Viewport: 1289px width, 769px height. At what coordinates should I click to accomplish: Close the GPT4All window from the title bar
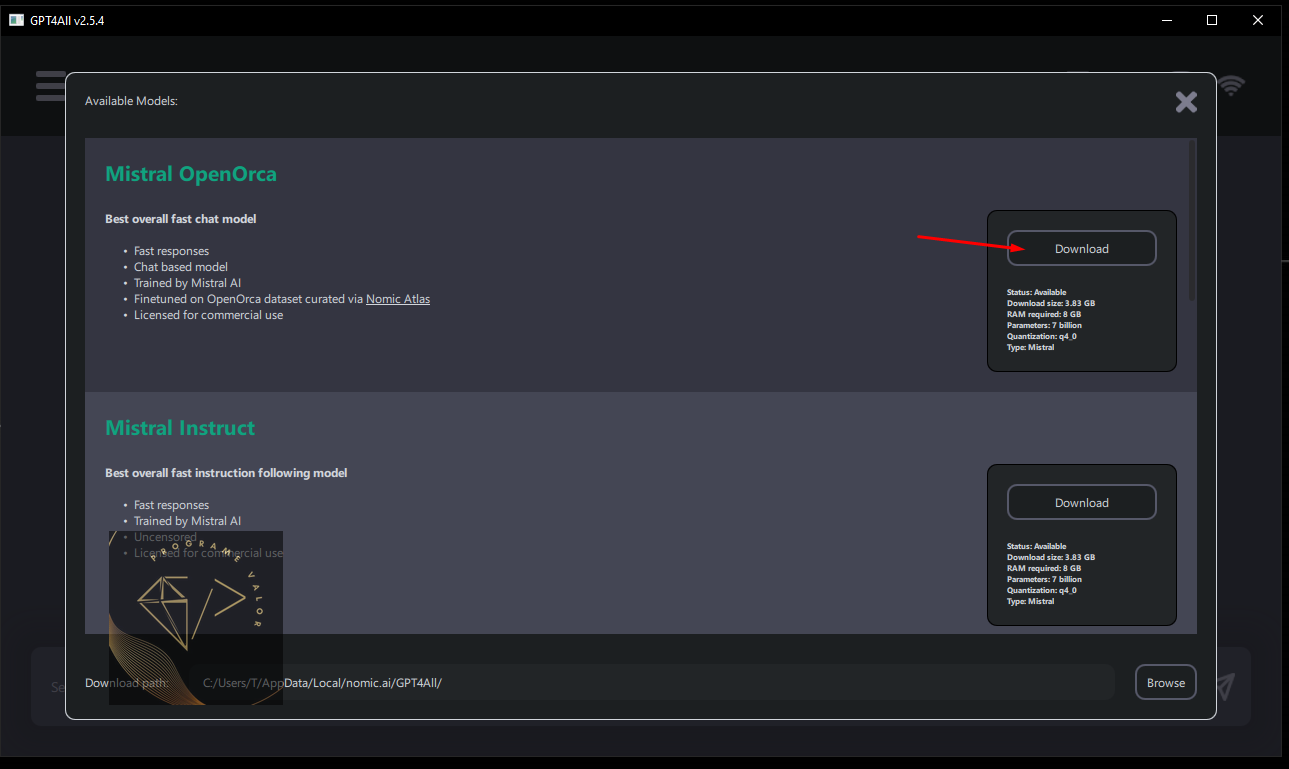[x=1258, y=20]
